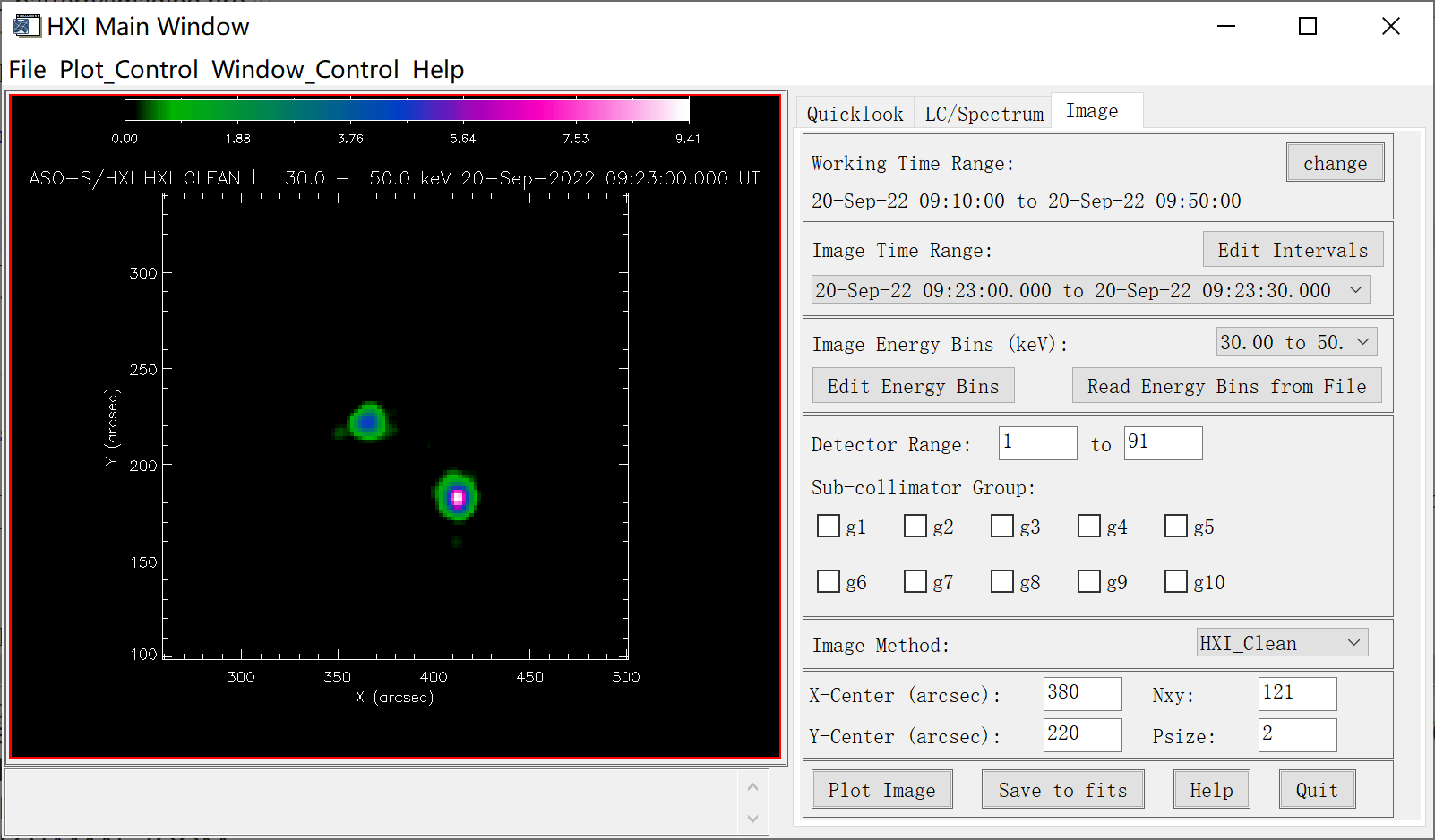Open the Plot_Control menu

point(128,70)
